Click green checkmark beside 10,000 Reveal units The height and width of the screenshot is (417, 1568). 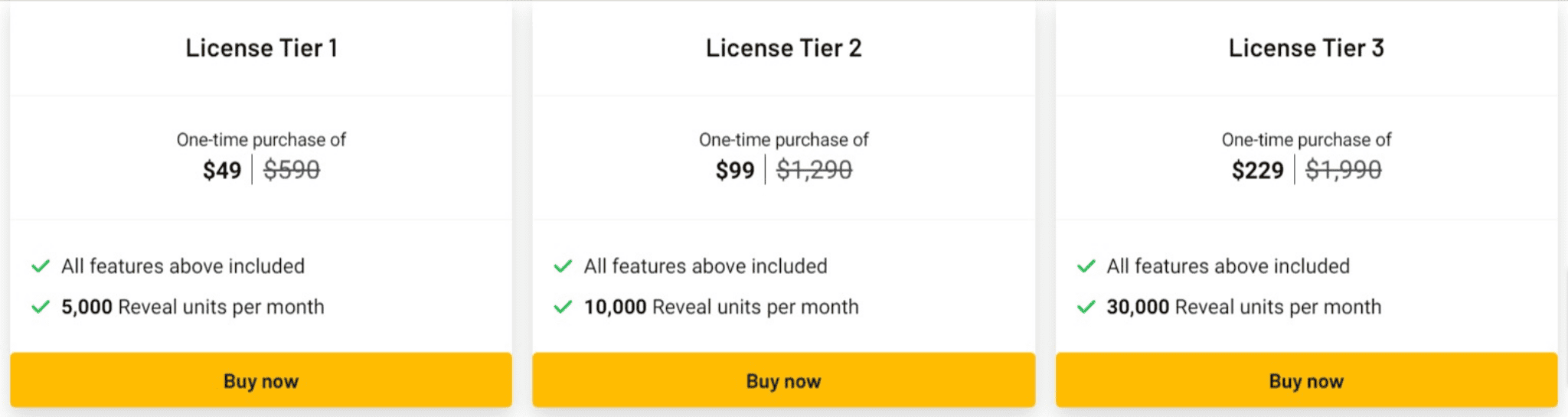pyautogui.click(x=563, y=307)
